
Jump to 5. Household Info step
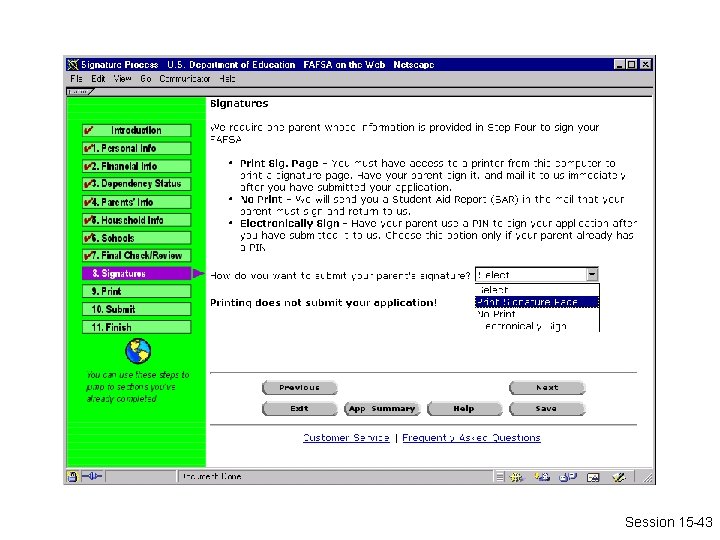coord(136,220)
